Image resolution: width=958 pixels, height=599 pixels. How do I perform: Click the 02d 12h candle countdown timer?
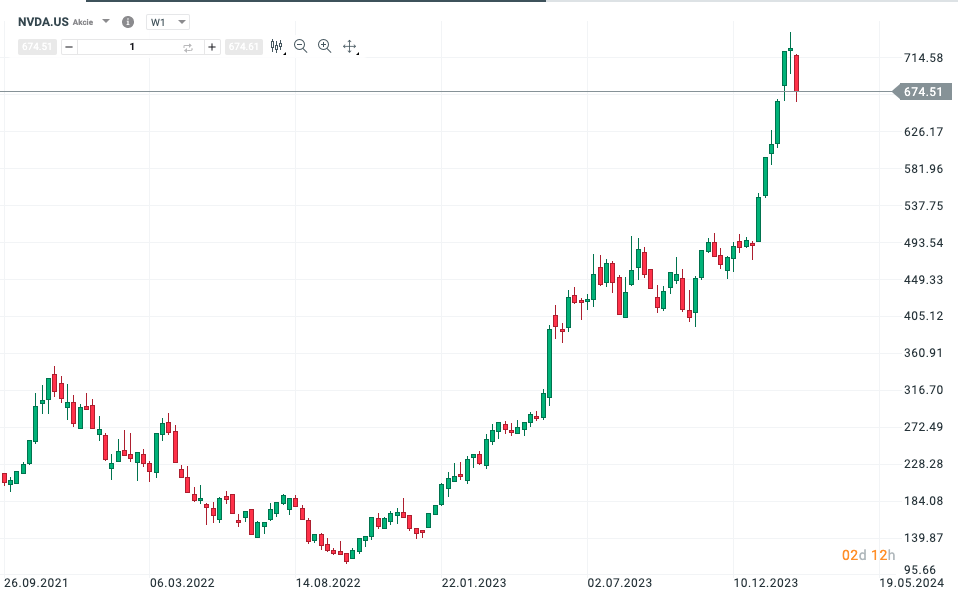coord(868,555)
